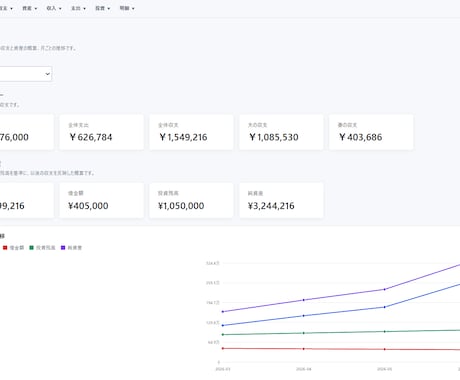Click the 2026-03 x-axis label

point(223,369)
